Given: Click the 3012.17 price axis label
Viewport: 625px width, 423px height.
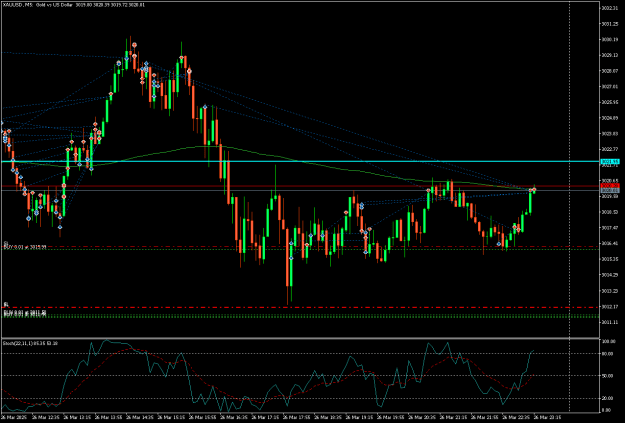Looking at the screenshot, I should 610,306.
